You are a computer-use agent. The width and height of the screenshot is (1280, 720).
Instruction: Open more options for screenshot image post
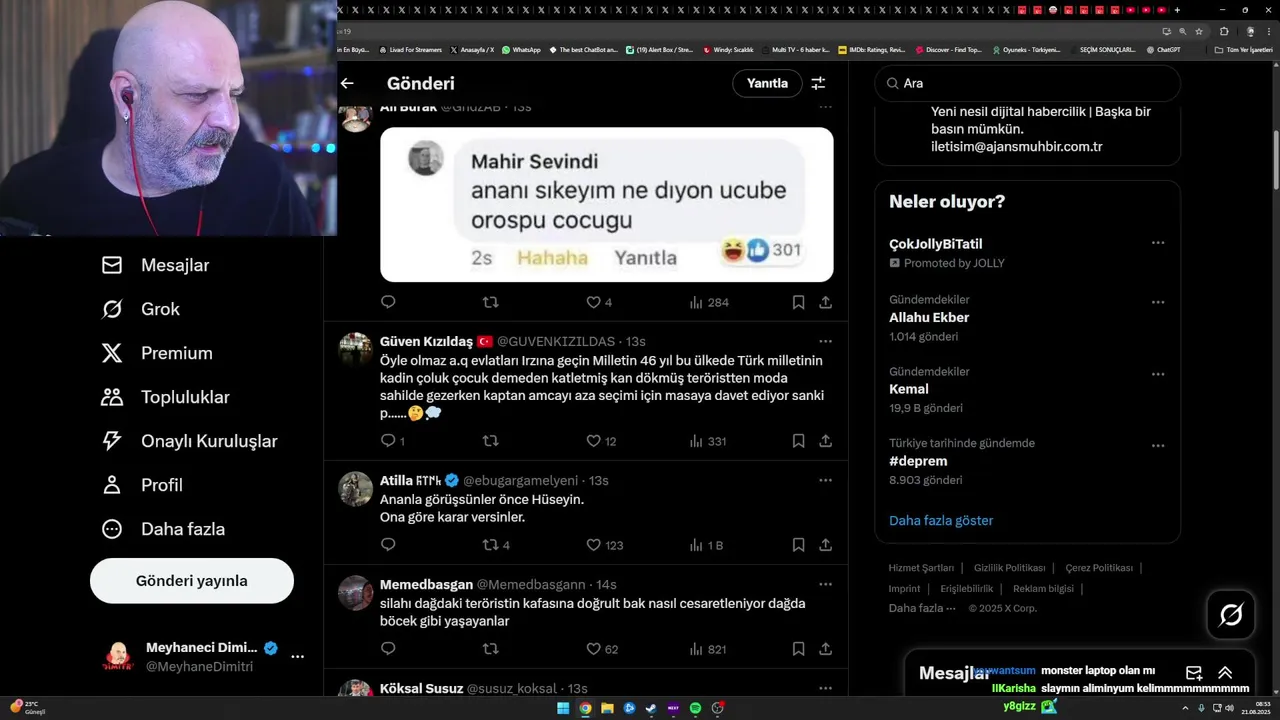pyautogui.click(x=825, y=106)
